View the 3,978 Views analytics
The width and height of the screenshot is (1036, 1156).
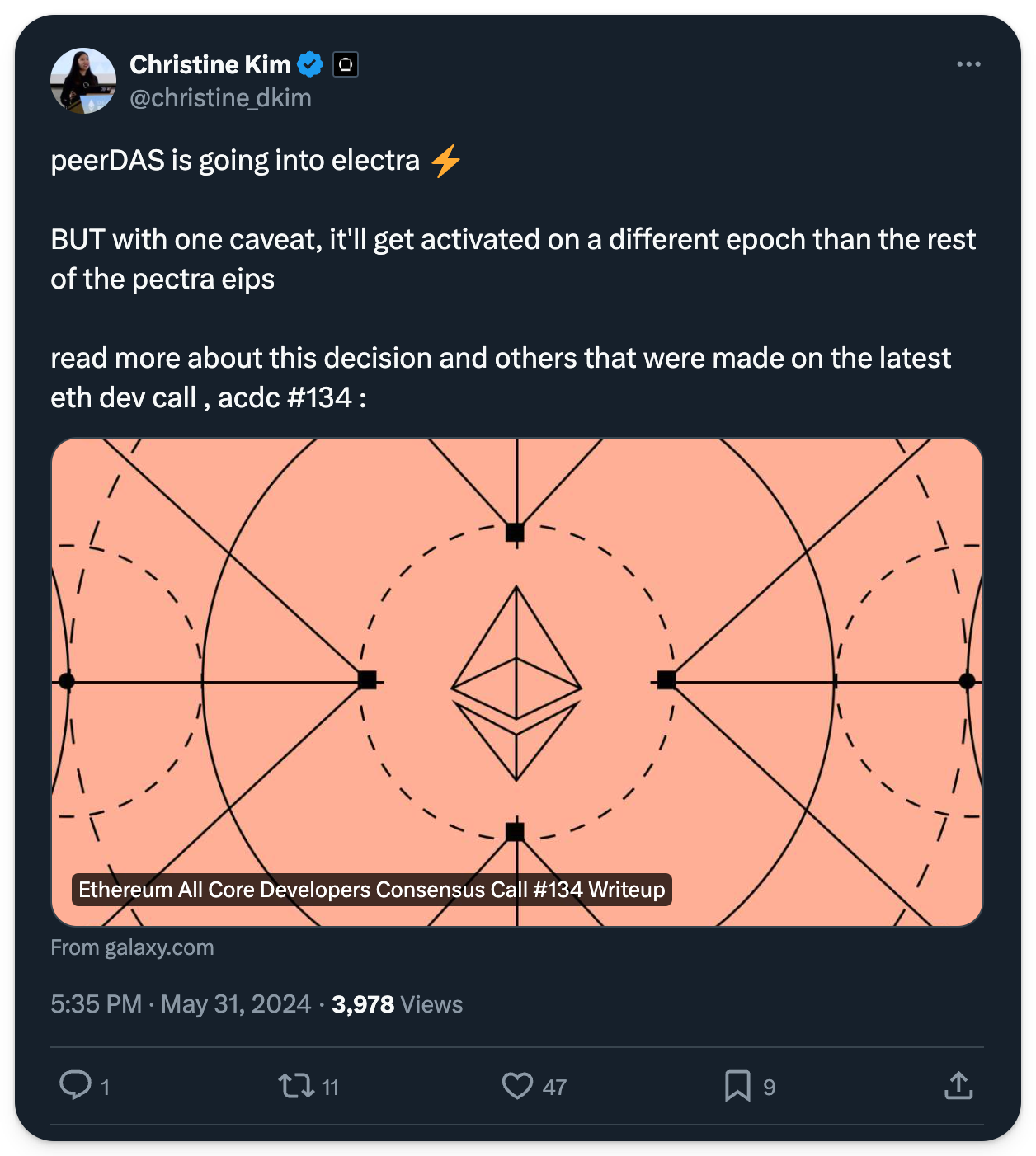click(397, 1004)
